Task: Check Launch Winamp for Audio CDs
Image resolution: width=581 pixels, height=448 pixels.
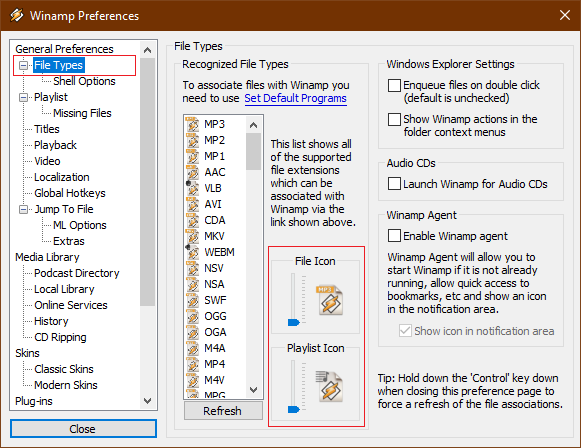Action: coord(394,183)
